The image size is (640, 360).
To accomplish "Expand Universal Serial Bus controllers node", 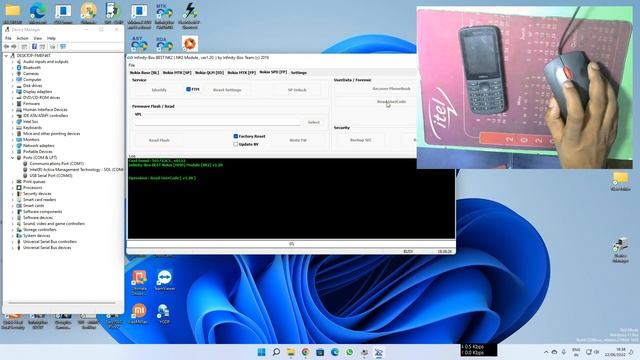I will [x=13, y=242].
